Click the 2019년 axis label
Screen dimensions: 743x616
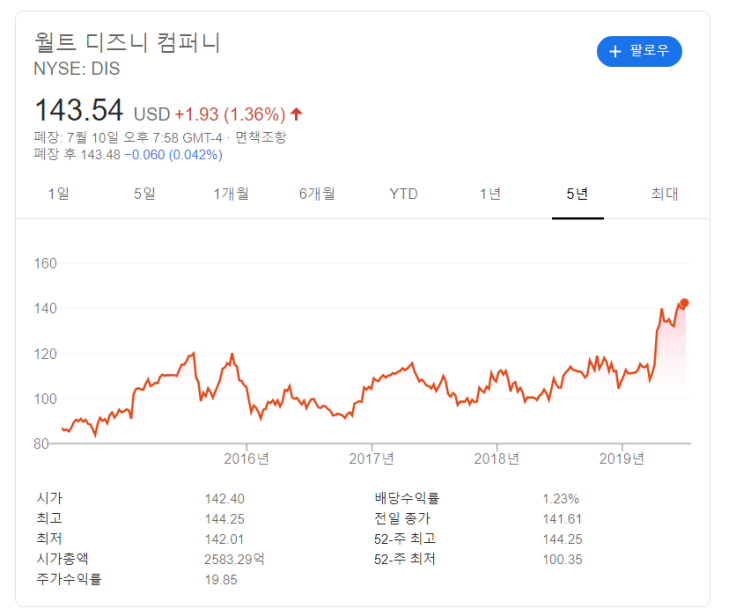(x=622, y=459)
